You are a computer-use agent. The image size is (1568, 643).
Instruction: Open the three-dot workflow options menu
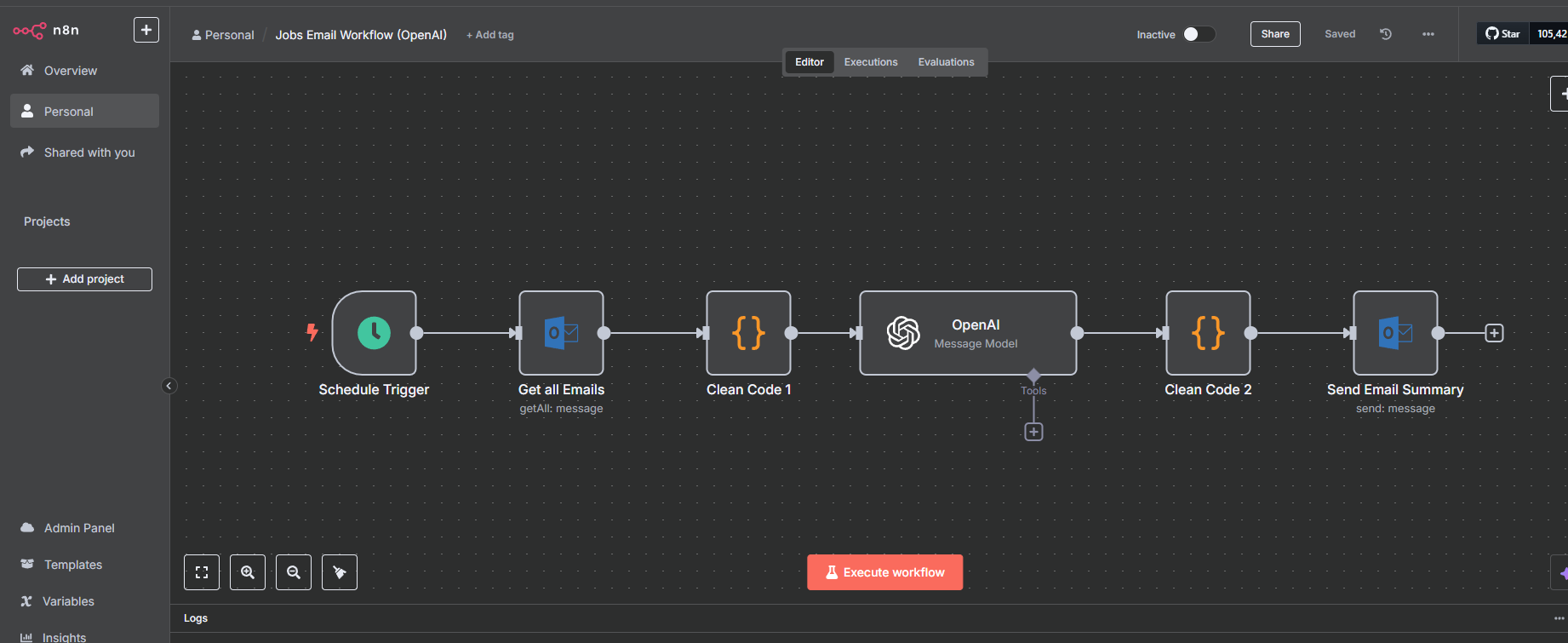coord(1428,34)
